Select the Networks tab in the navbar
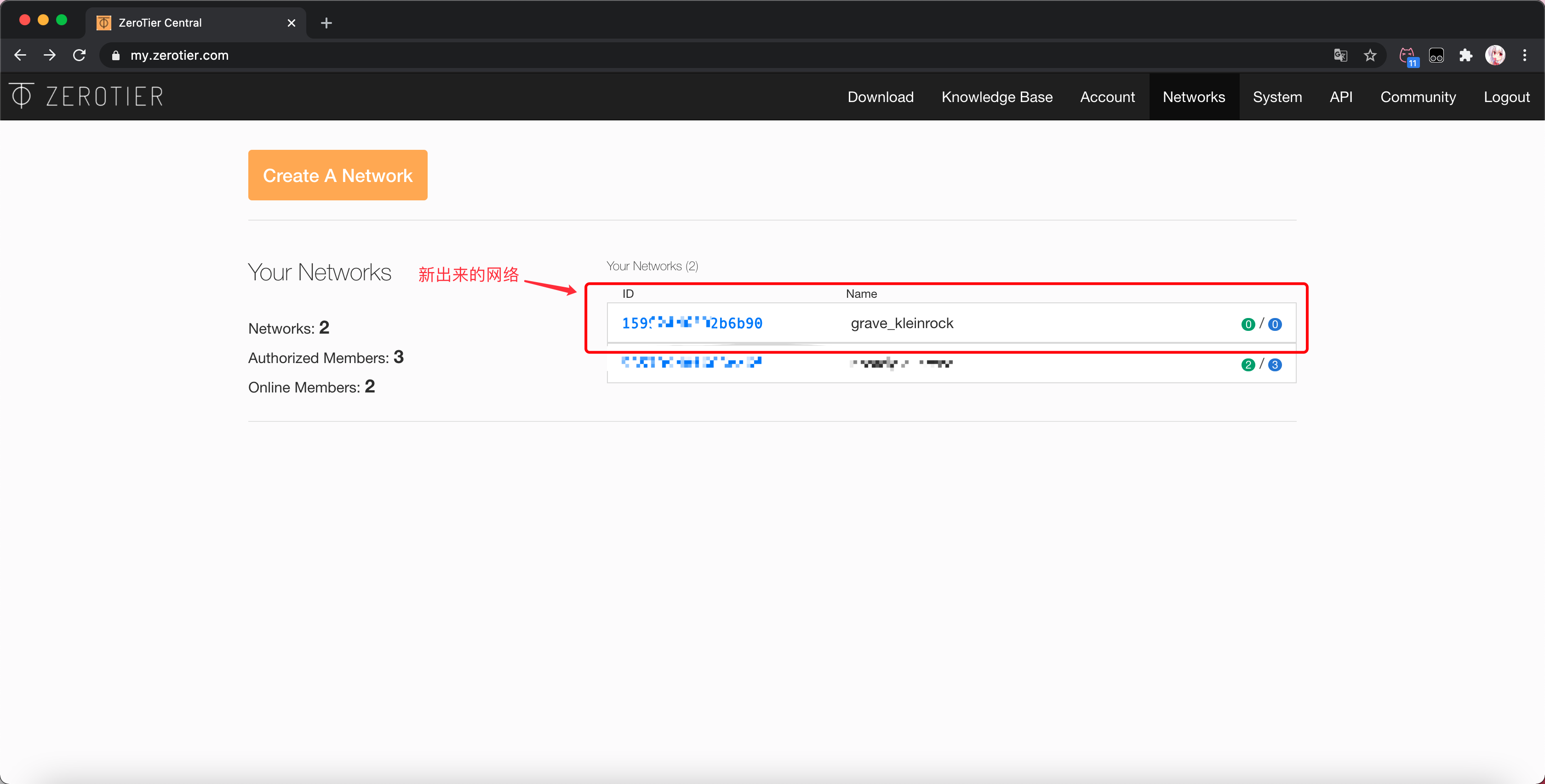1545x784 pixels. (1193, 97)
